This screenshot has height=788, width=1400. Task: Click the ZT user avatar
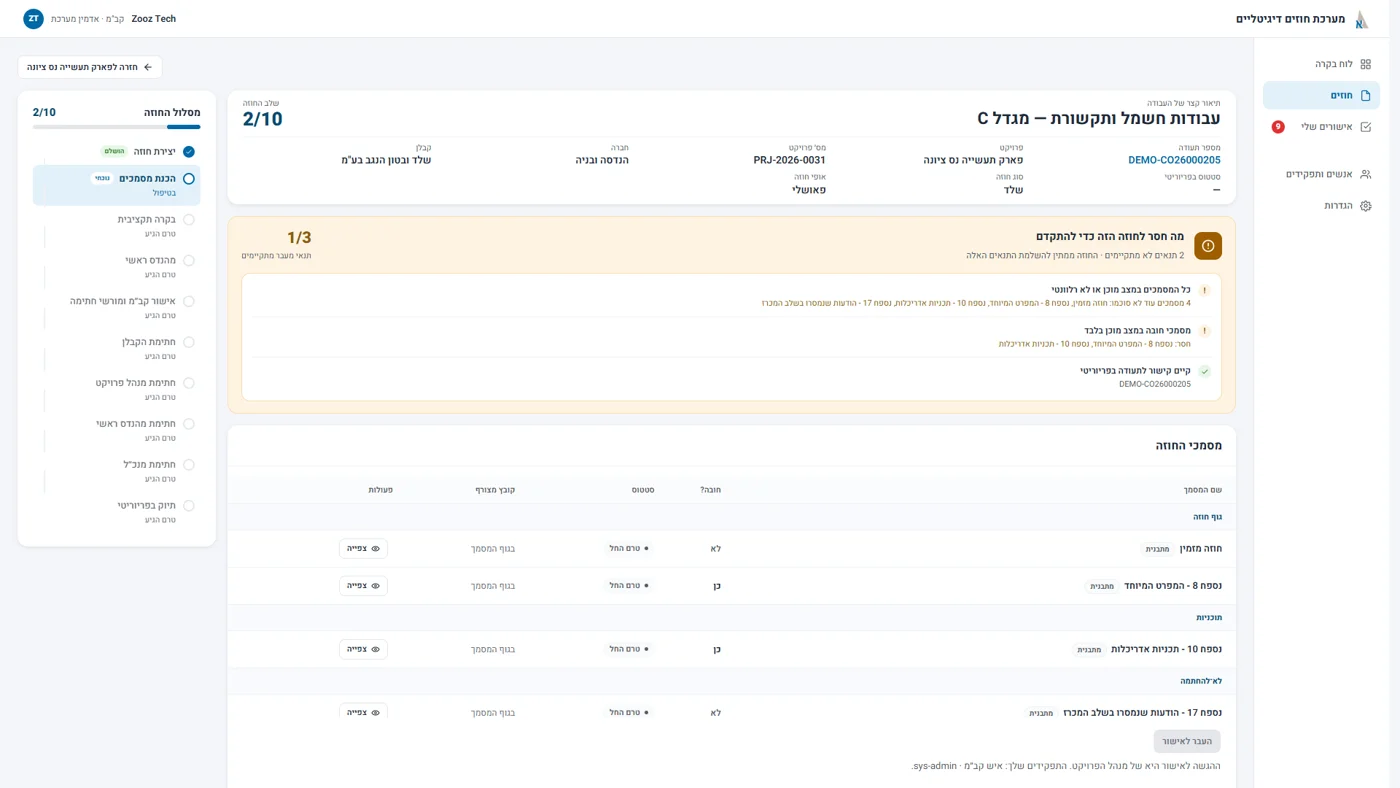[x=33, y=19]
